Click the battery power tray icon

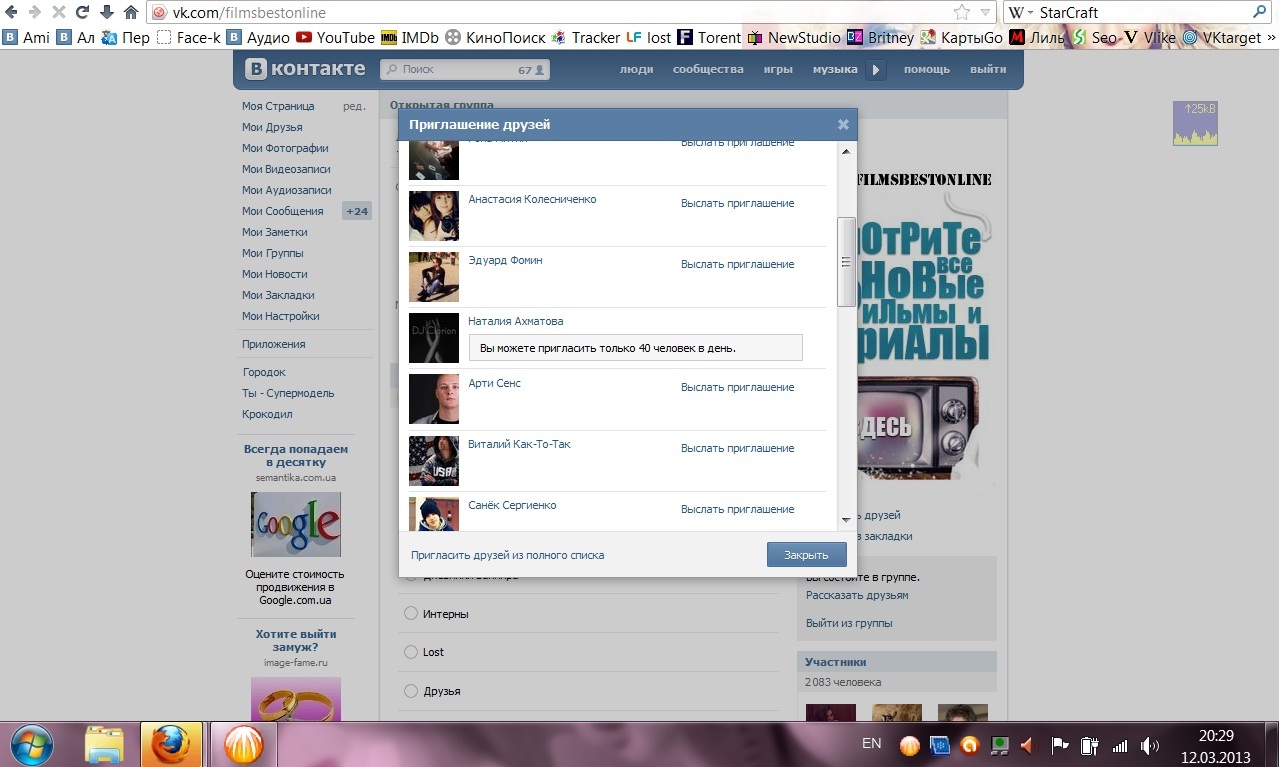[x=1089, y=745]
